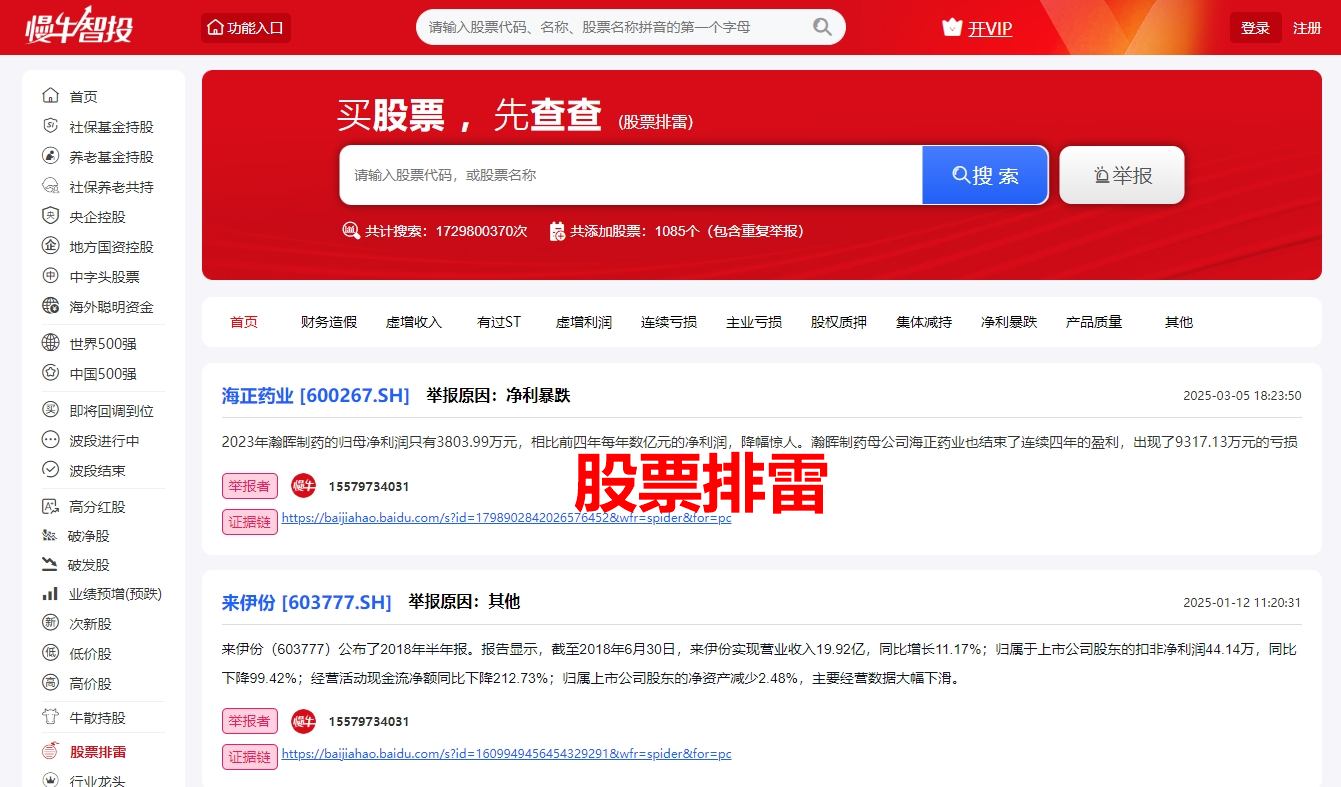Click reporter avatar in 来伊份 card

(x=303, y=721)
